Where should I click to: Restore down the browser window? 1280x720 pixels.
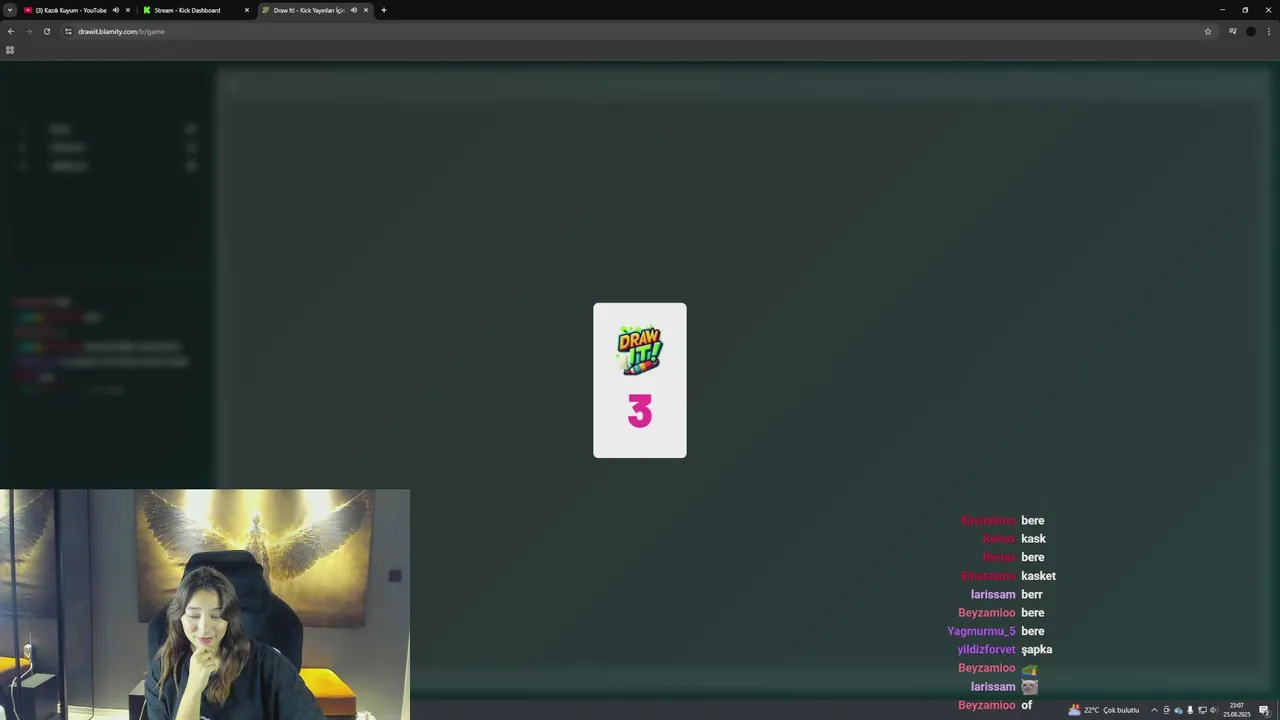pyautogui.click(x=1245, y=10)
